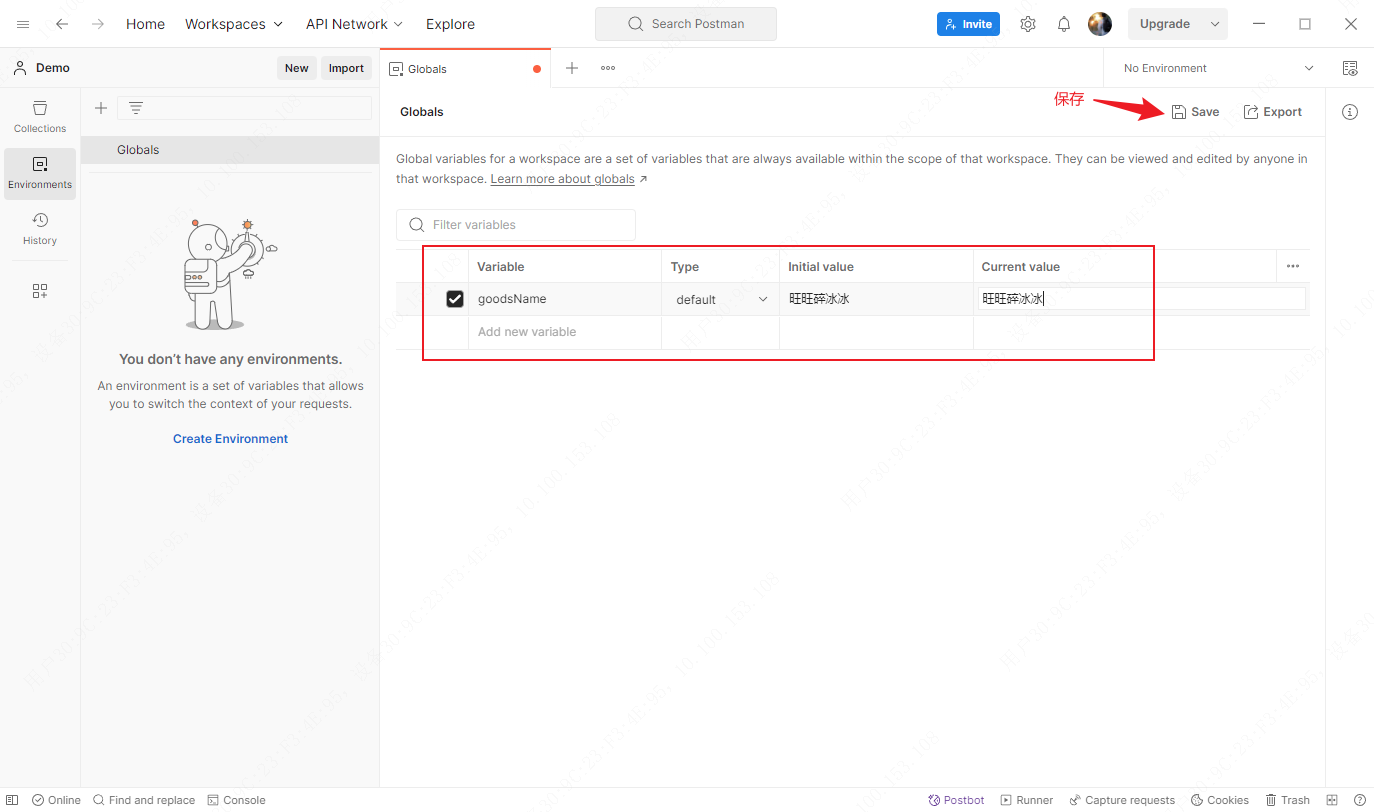Viewport: 1374px width, 812px height.
Task: Open the No Environment selector
Action: click(x=1219, y=68)
